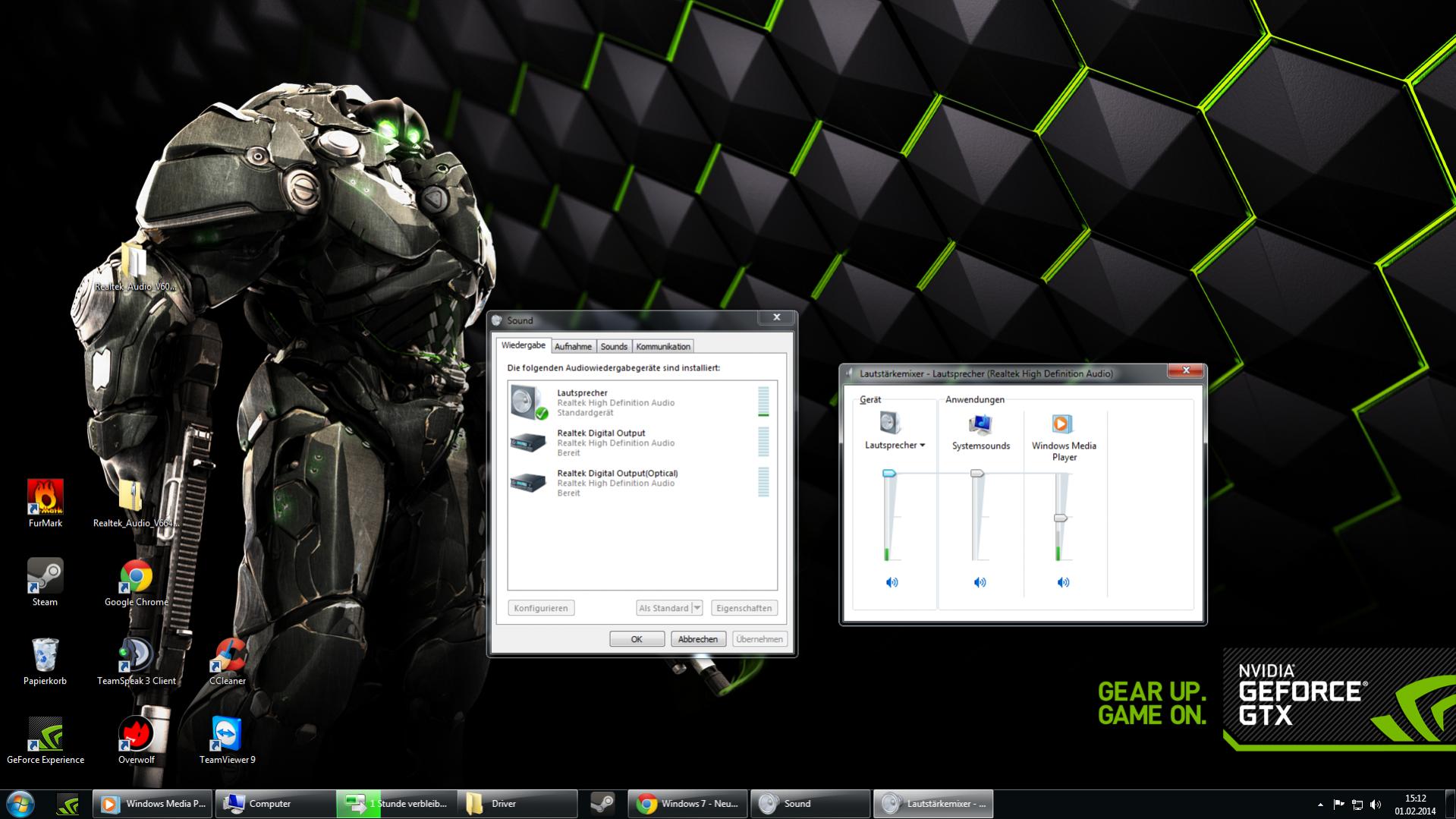1456x819 pixels.
Task: Open CCleaner desktop shortcut
Action: (228, 660)
